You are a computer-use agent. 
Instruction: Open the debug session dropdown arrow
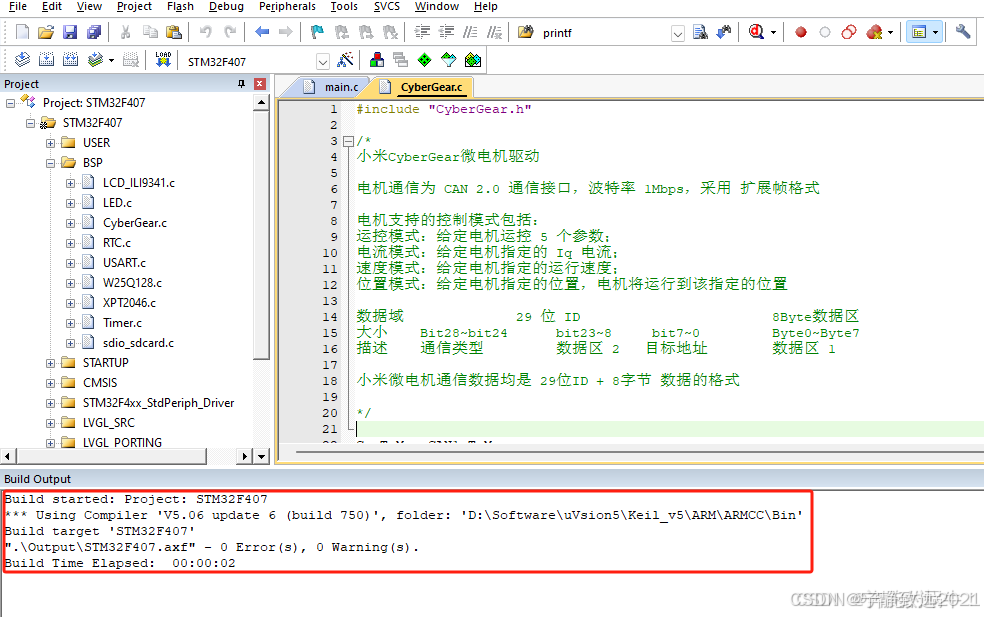point(773,32)
